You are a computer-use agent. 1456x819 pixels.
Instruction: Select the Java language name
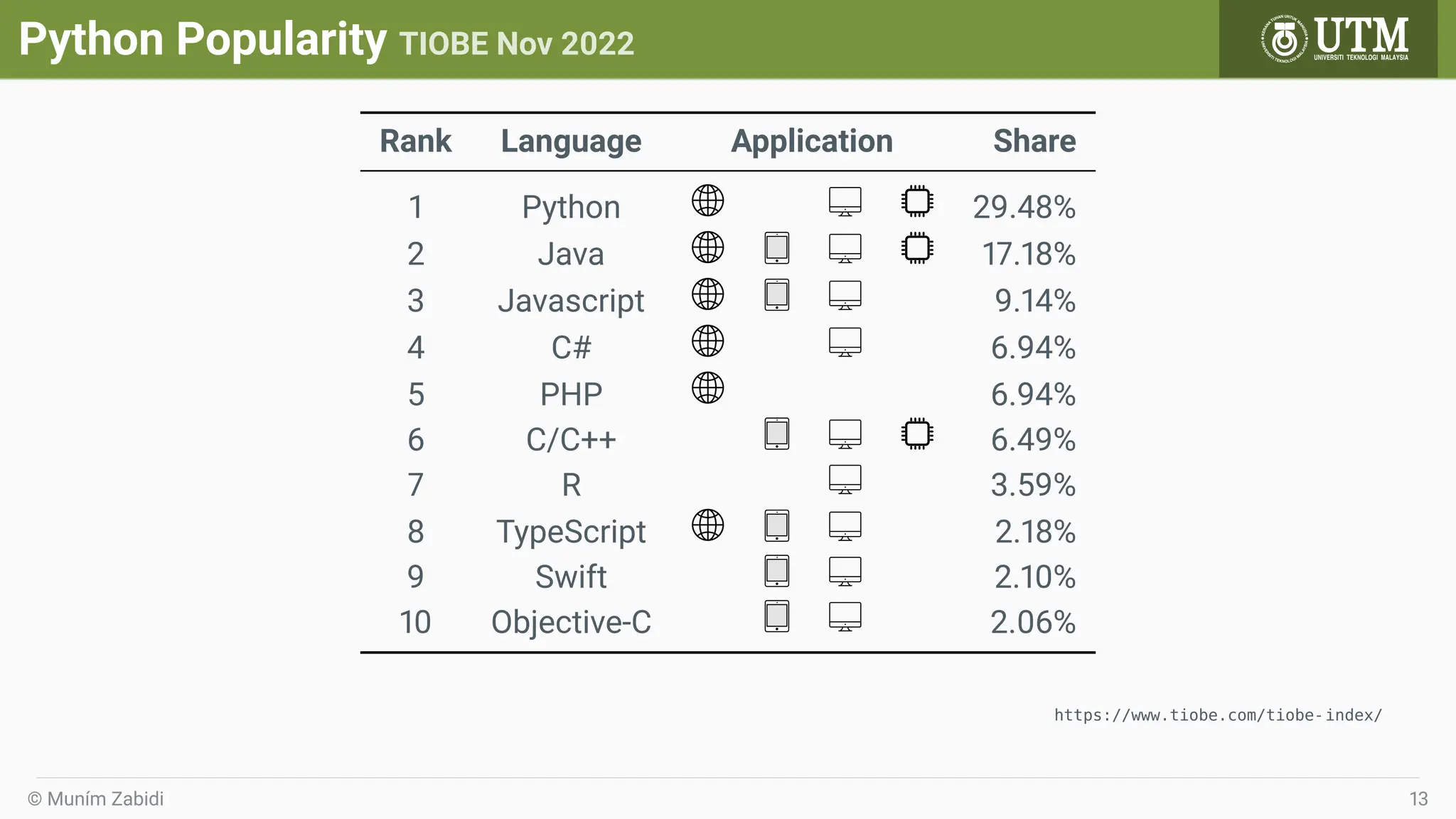coord(572,254)
